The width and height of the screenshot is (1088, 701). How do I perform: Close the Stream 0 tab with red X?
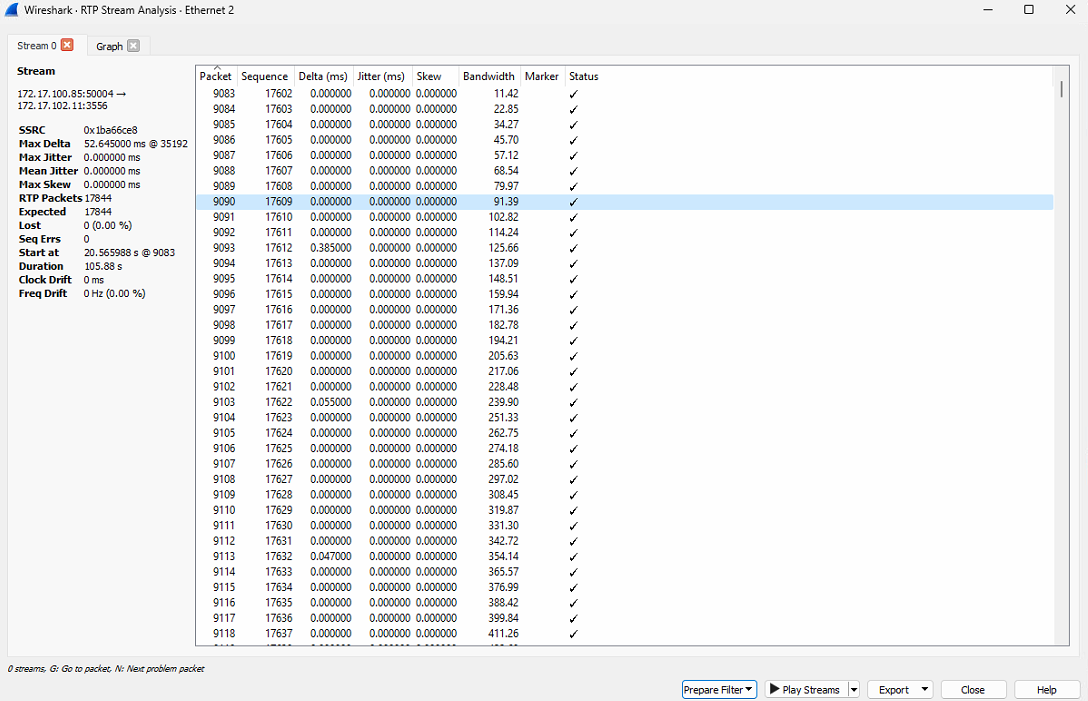tap(67, 45)
